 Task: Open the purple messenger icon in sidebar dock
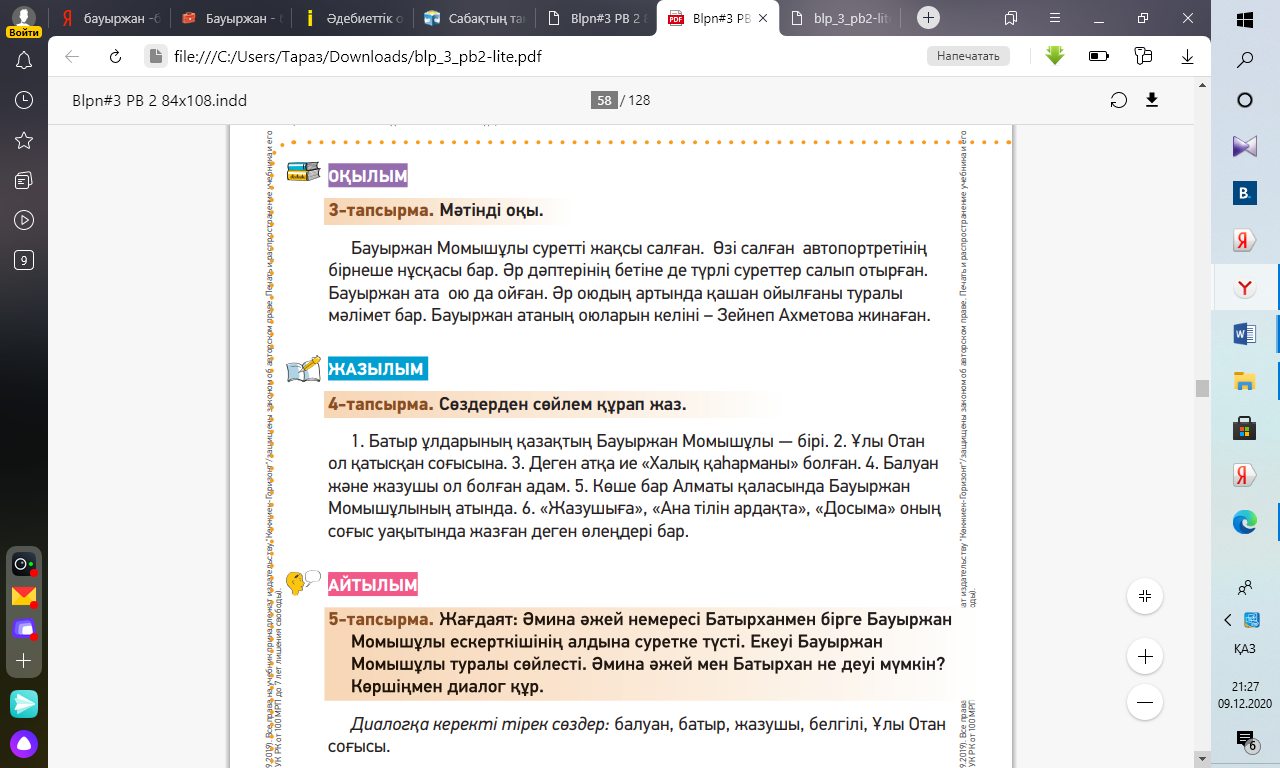(x=24, y=629)
